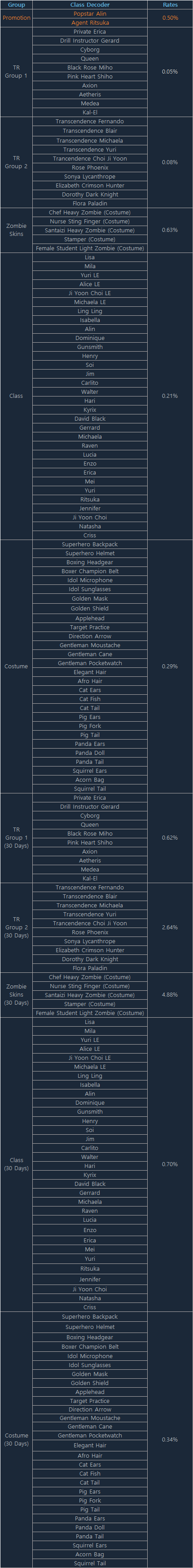Select the Popstar Alin promotion entry

click(89, 13)
